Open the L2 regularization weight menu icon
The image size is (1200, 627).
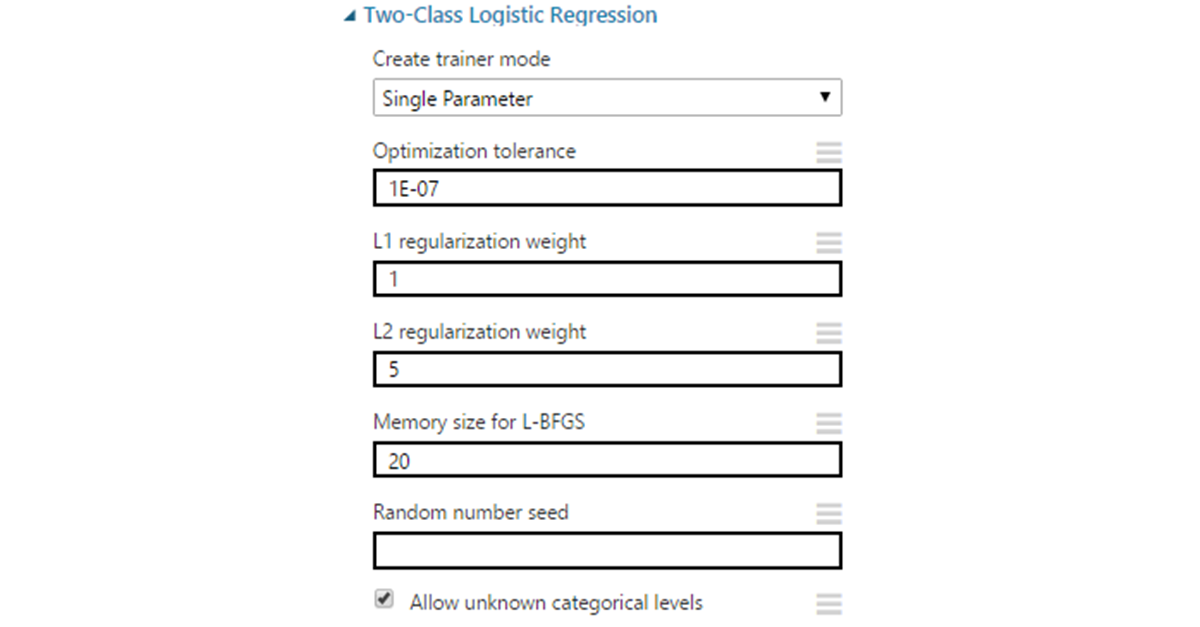pyautogui.click(x=829, y=332)
